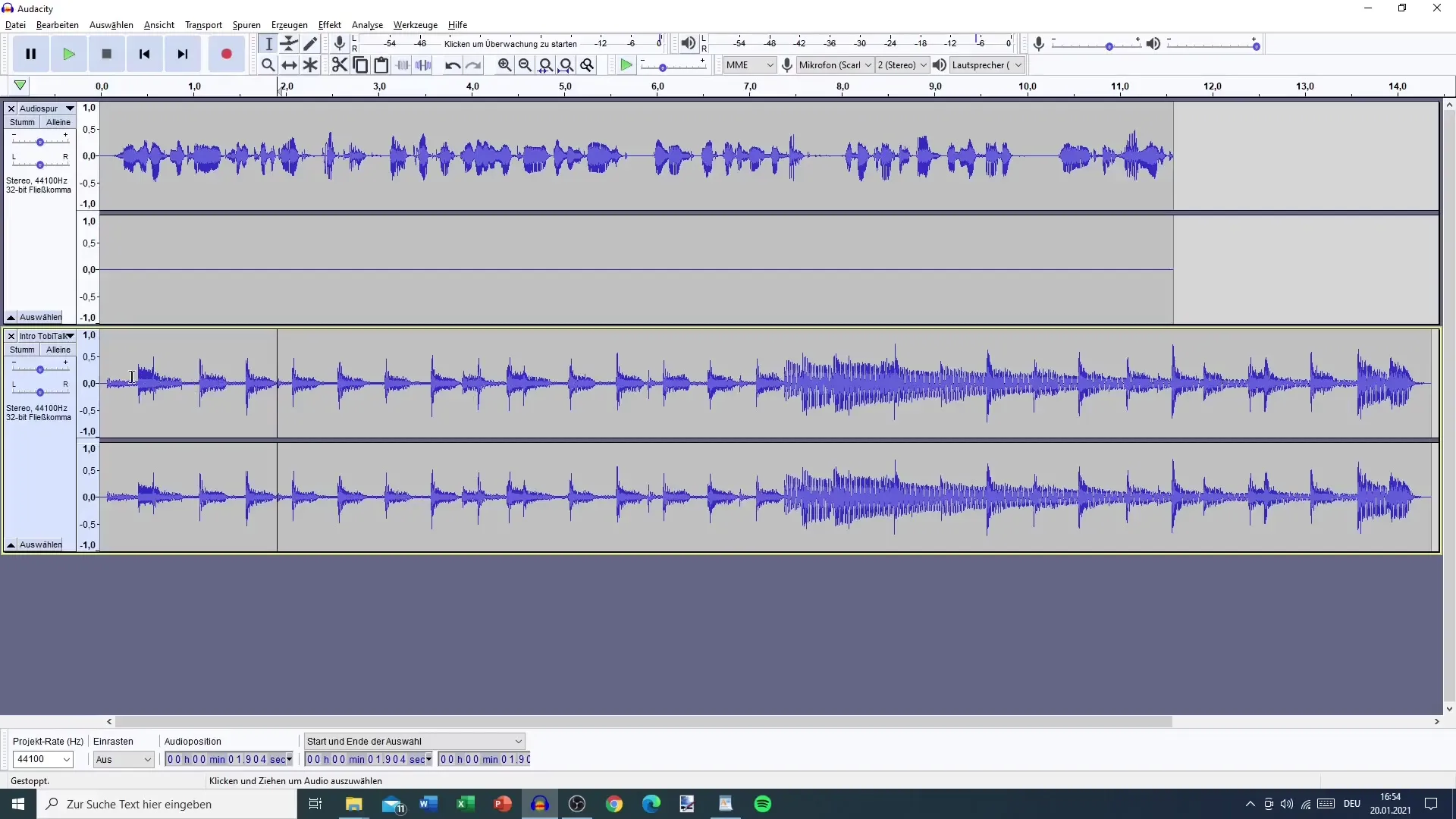Open the MME audio host dropdown

749,65
